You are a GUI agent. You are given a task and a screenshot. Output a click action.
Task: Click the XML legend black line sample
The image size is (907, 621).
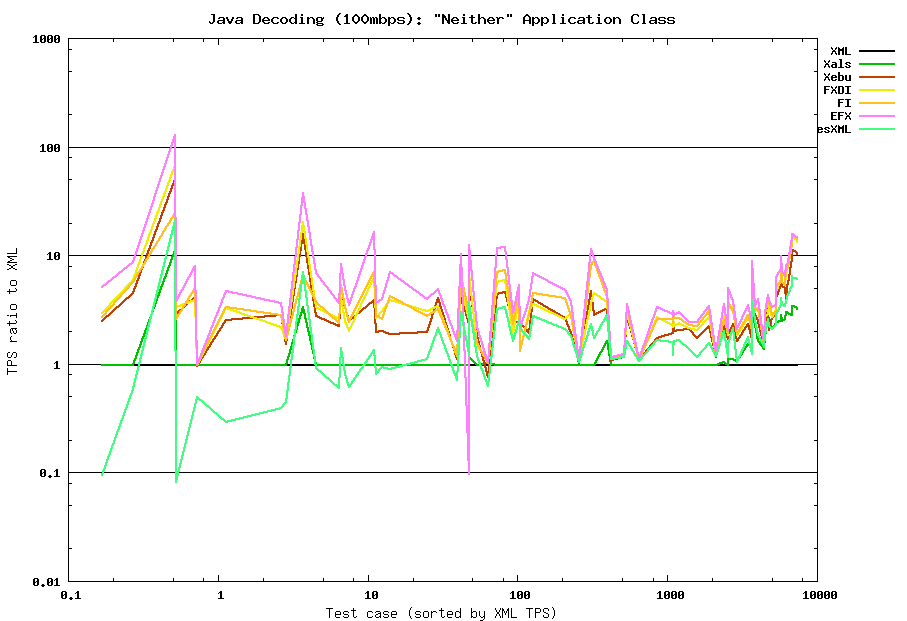coord(877,51)
